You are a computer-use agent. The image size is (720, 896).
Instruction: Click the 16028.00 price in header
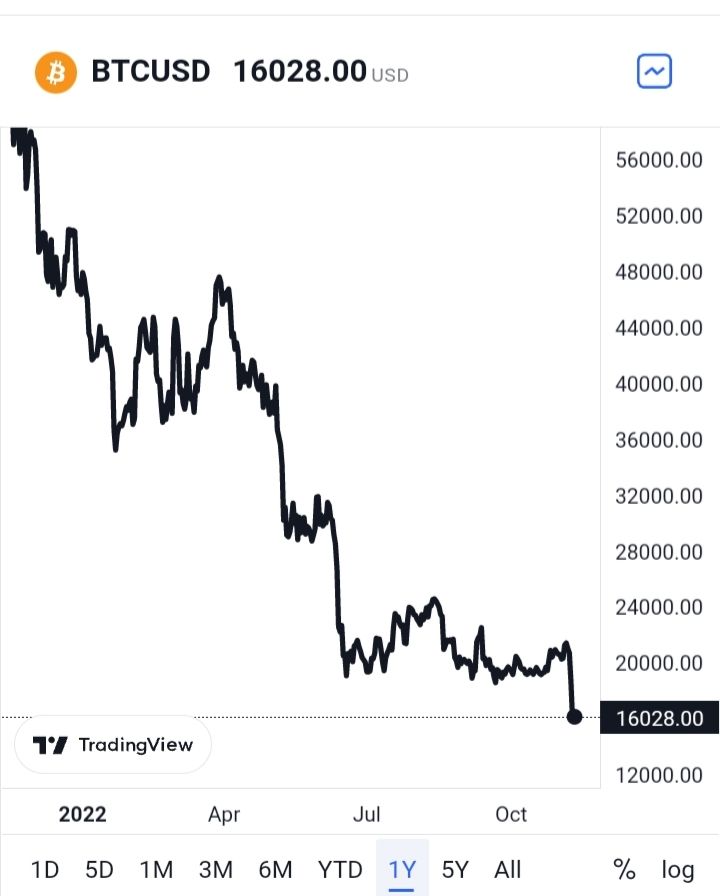click(299, 72)
